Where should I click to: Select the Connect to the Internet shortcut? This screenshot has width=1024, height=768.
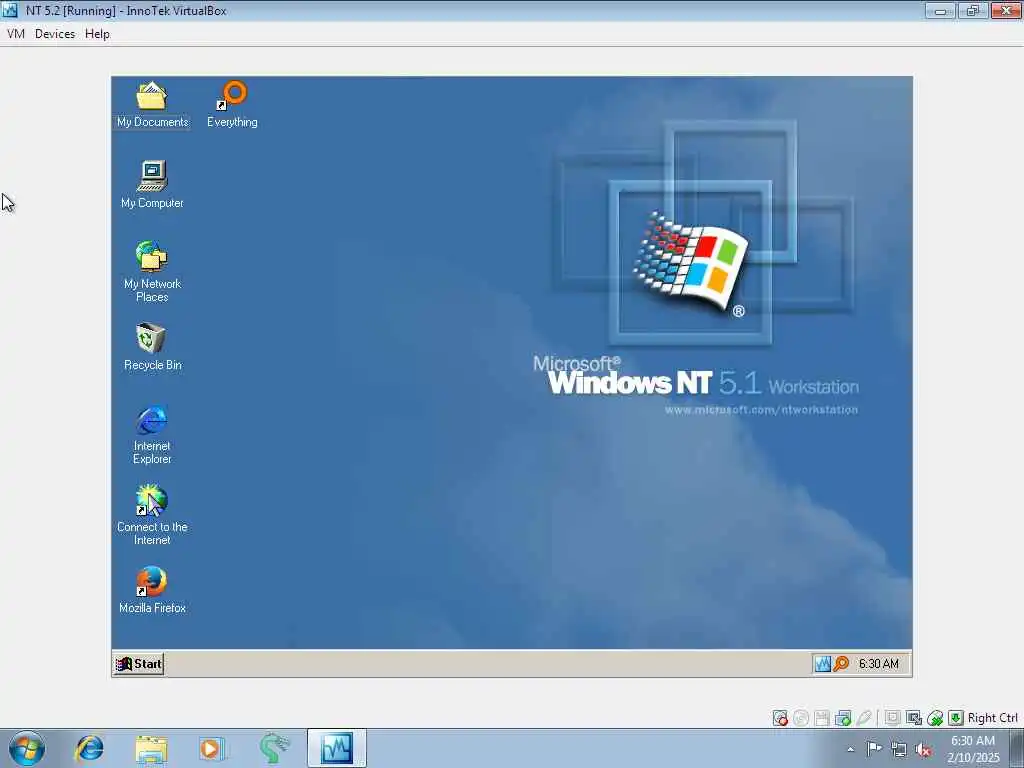[x=152, y=515]
